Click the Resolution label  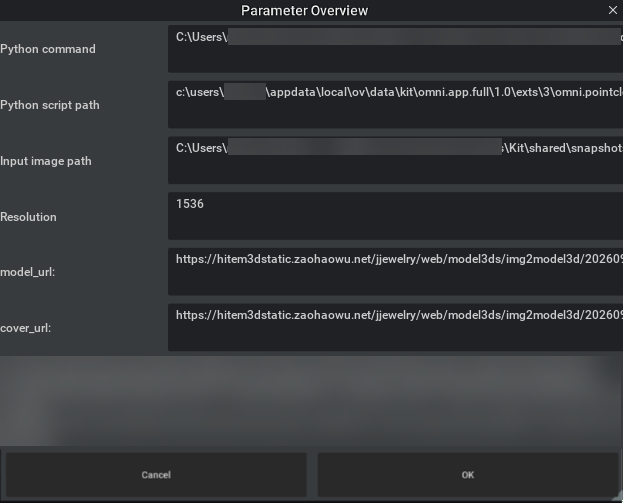point(28,217)
